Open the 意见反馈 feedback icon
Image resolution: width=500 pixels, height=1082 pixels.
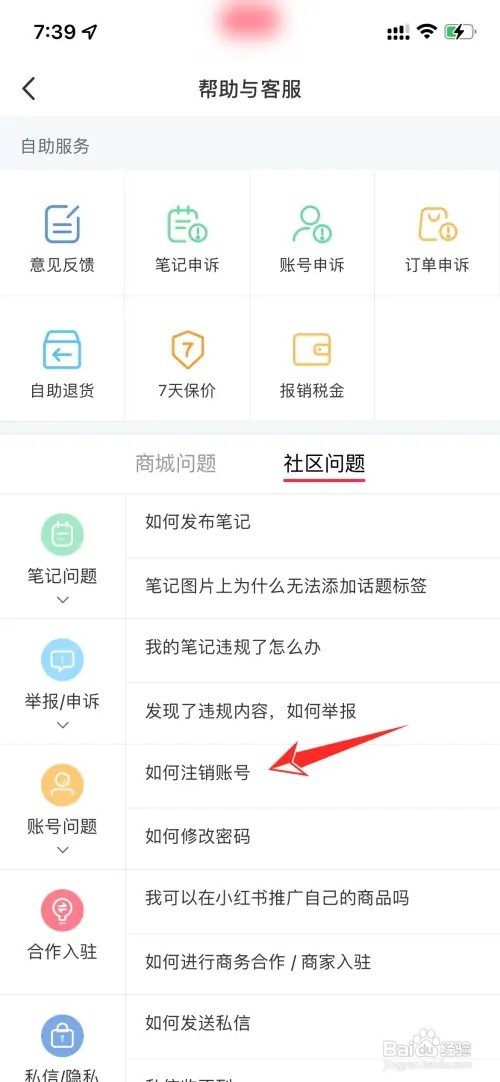[x=62, y=224]
